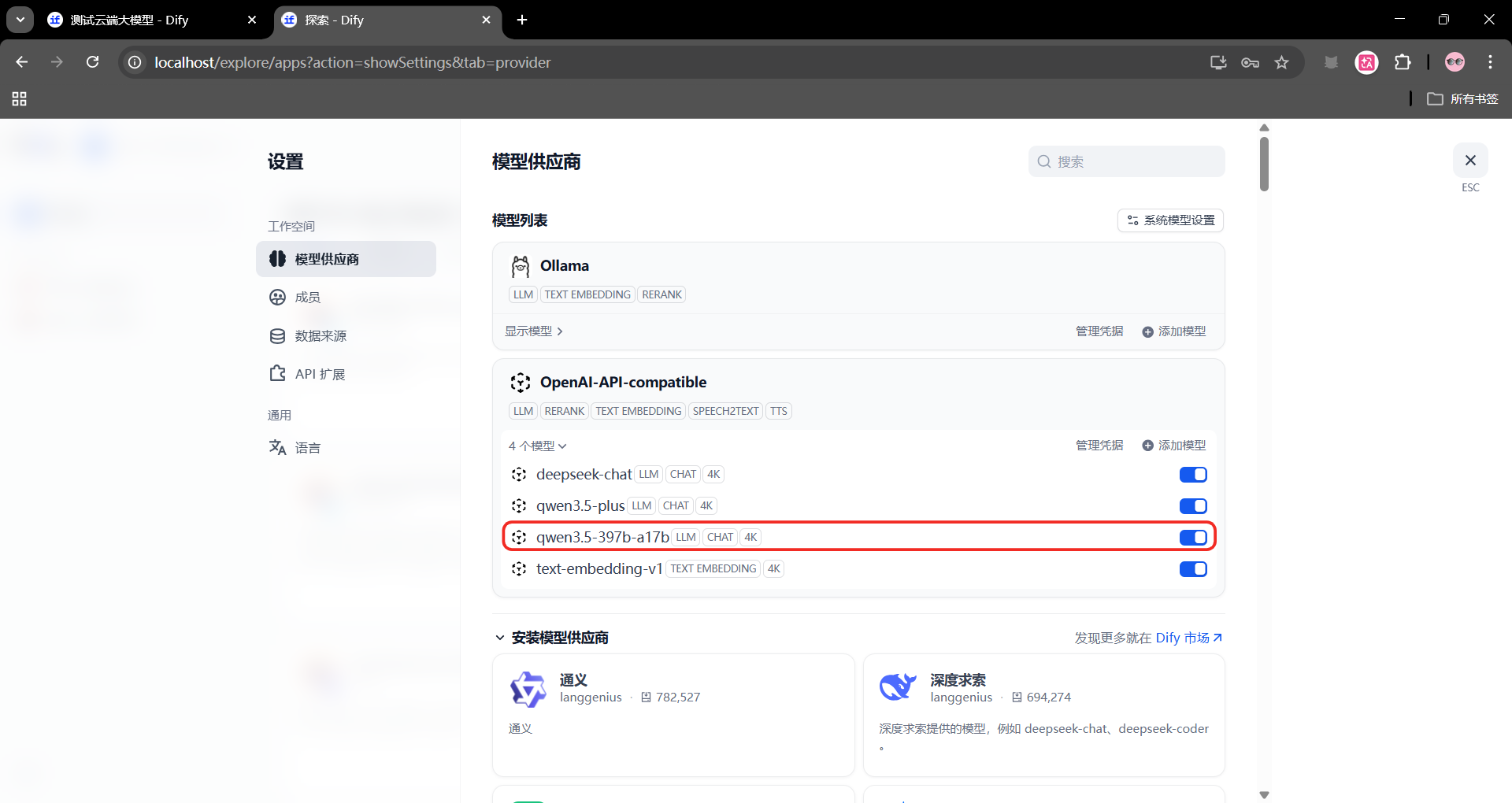Click the qwen3.5-397b-a17b model name
This screenshot has height=803, width=1512.
[x=602, y=538]
